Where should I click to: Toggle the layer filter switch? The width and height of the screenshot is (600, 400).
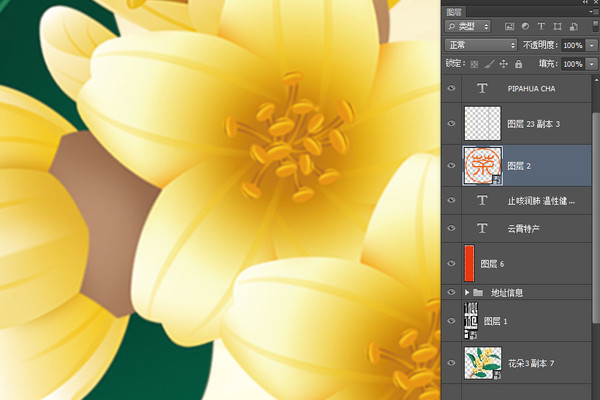click(596, 26)
